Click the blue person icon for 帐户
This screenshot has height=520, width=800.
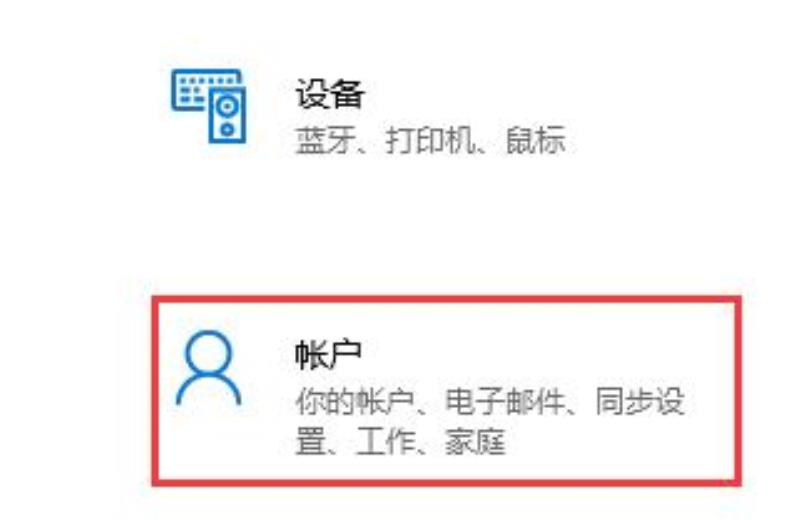[208, 368]
